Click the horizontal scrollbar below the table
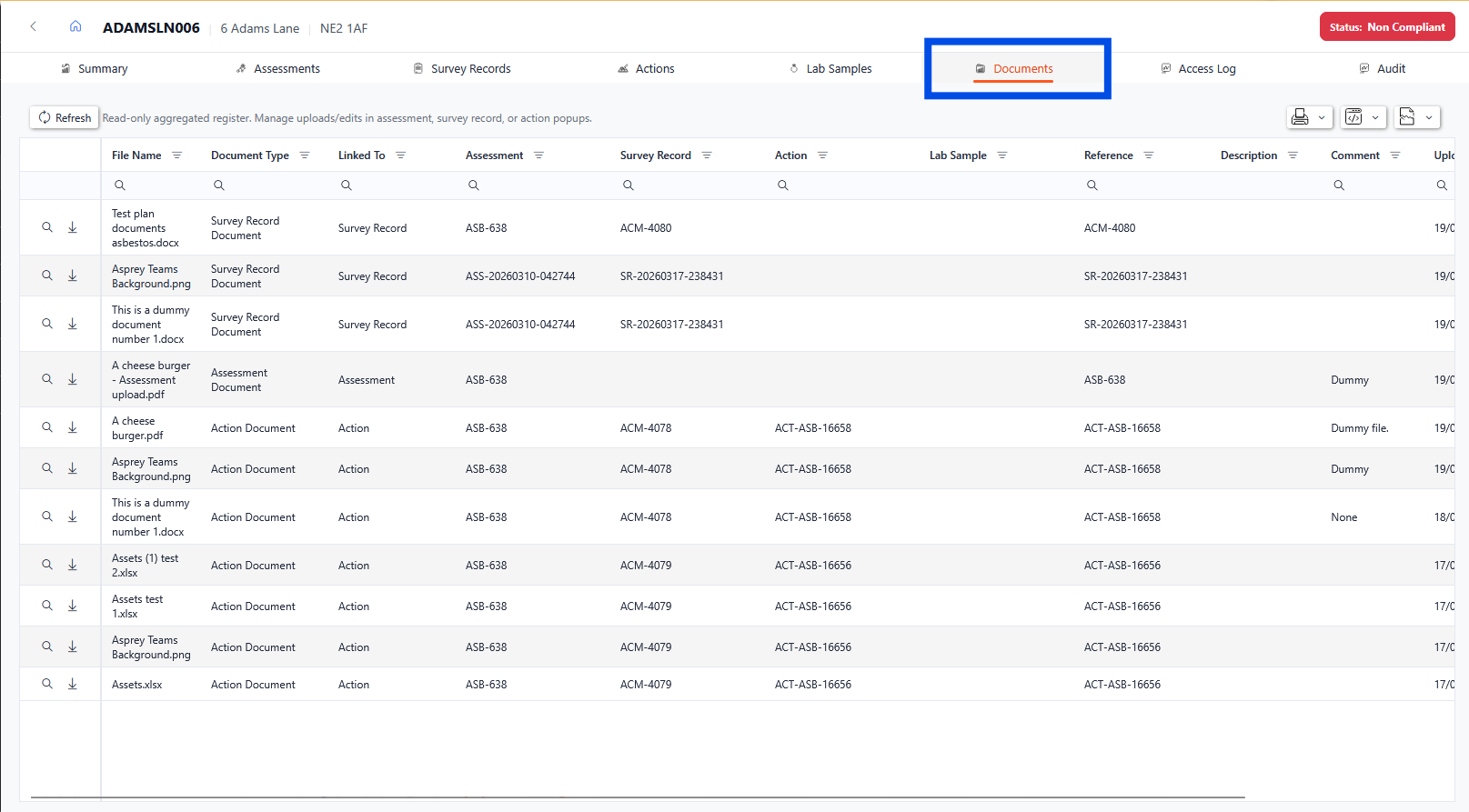 (637, 797)
